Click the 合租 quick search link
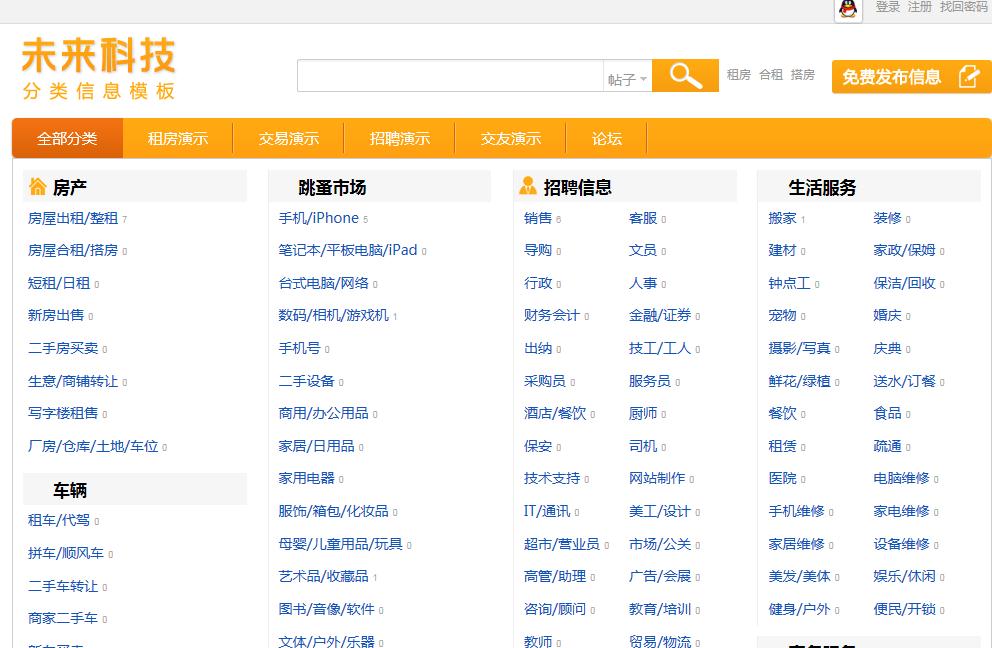The height and width of the screenshot is (648, 992). point(771,75)
